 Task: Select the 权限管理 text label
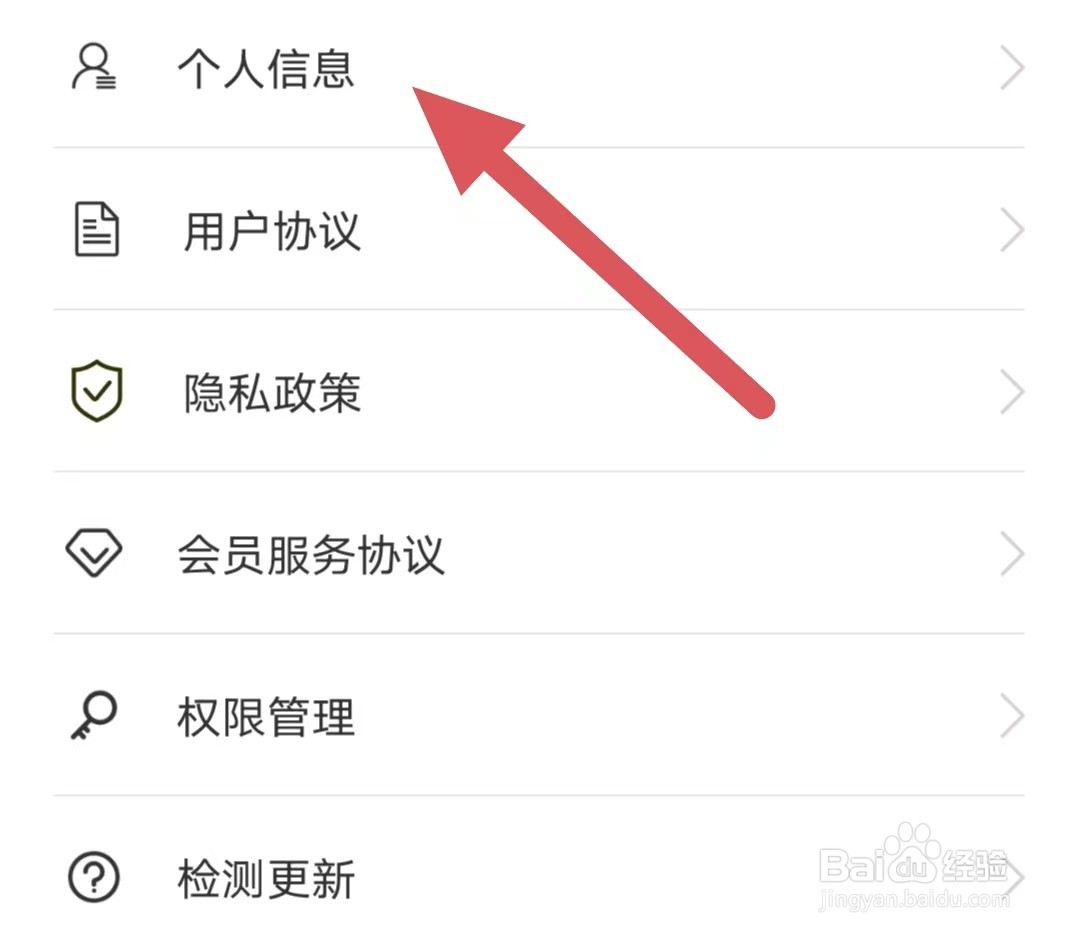point(266,717)
